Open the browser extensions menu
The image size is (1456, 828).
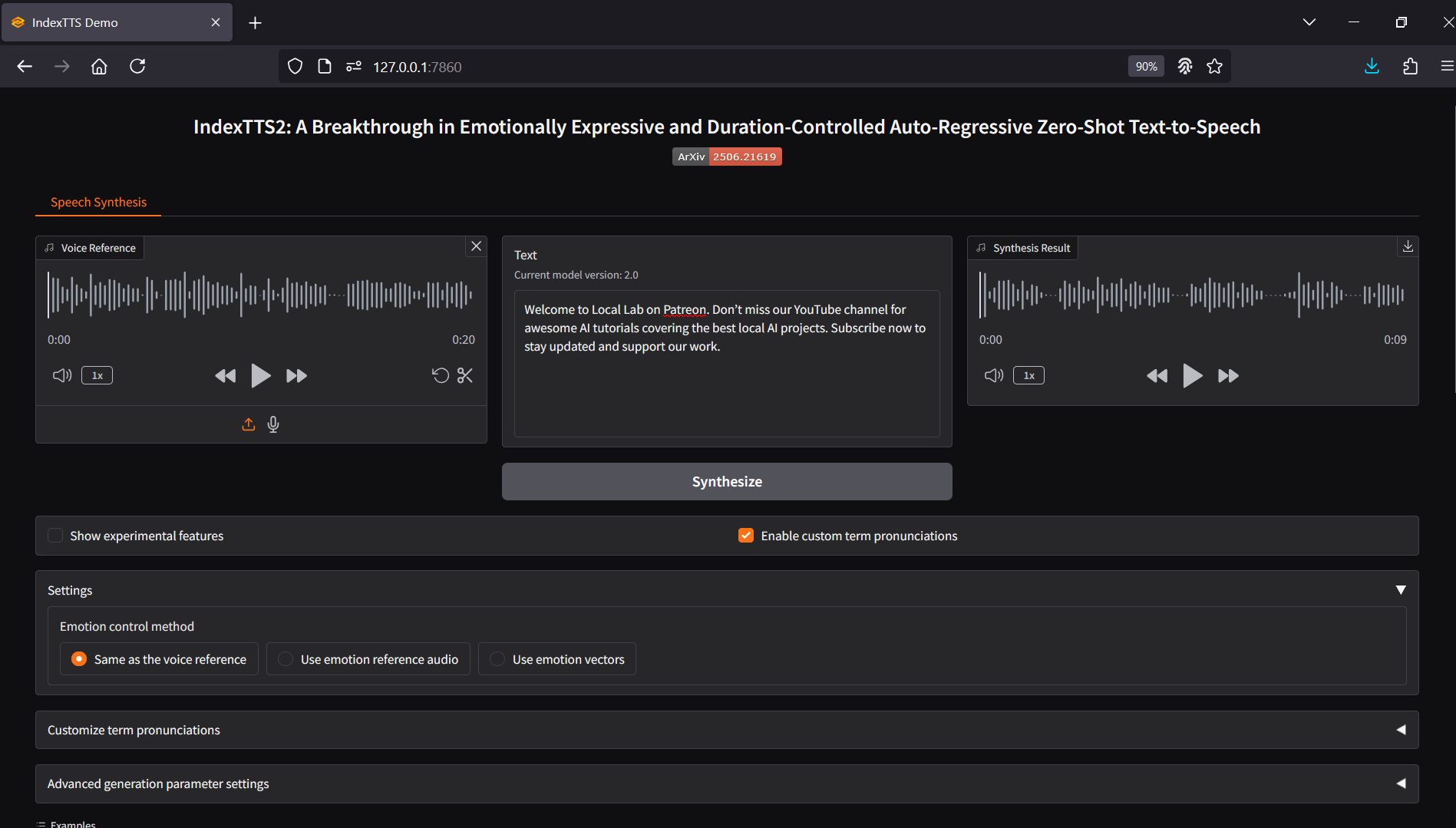point(1410,66)
